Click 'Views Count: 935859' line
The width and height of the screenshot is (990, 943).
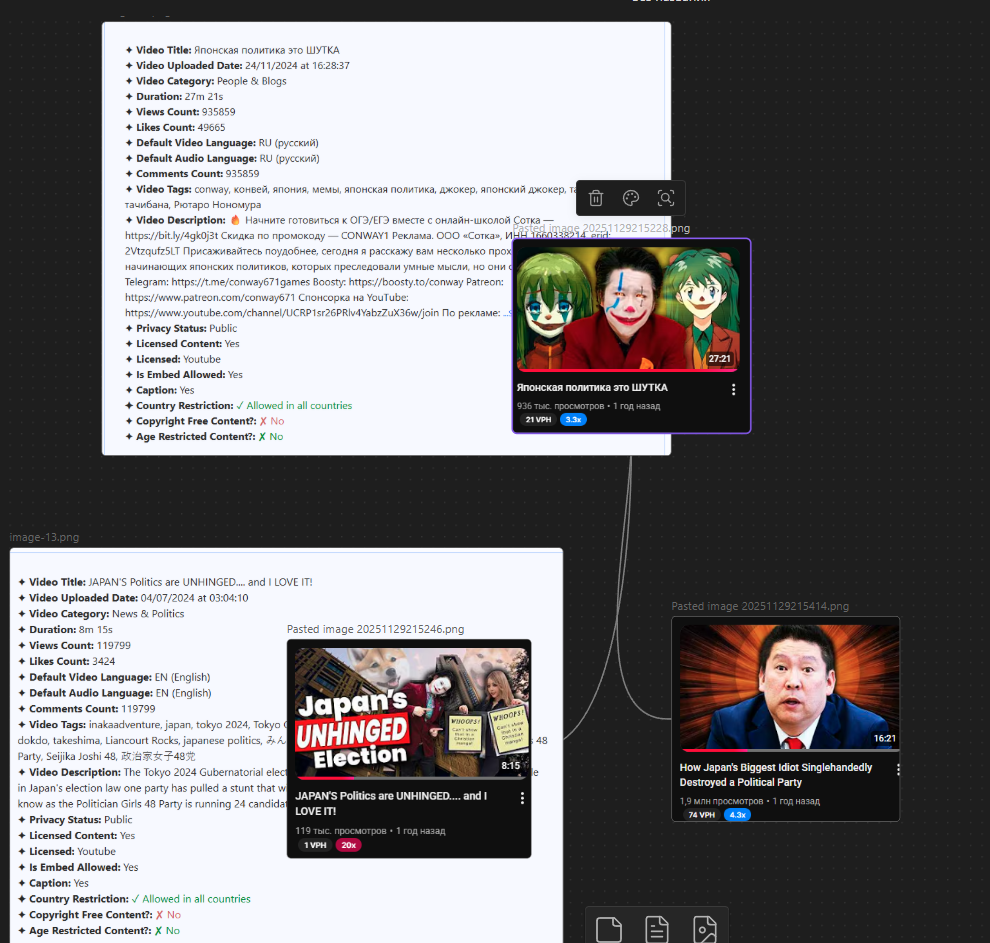click(181, 112)
